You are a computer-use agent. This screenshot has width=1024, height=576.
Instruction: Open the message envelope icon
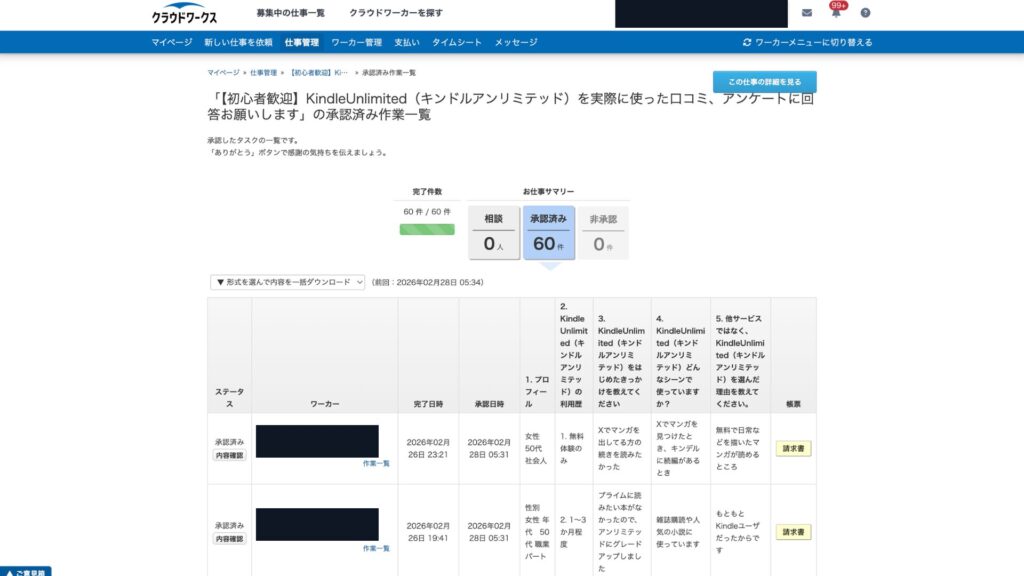[x=806, y=12]
